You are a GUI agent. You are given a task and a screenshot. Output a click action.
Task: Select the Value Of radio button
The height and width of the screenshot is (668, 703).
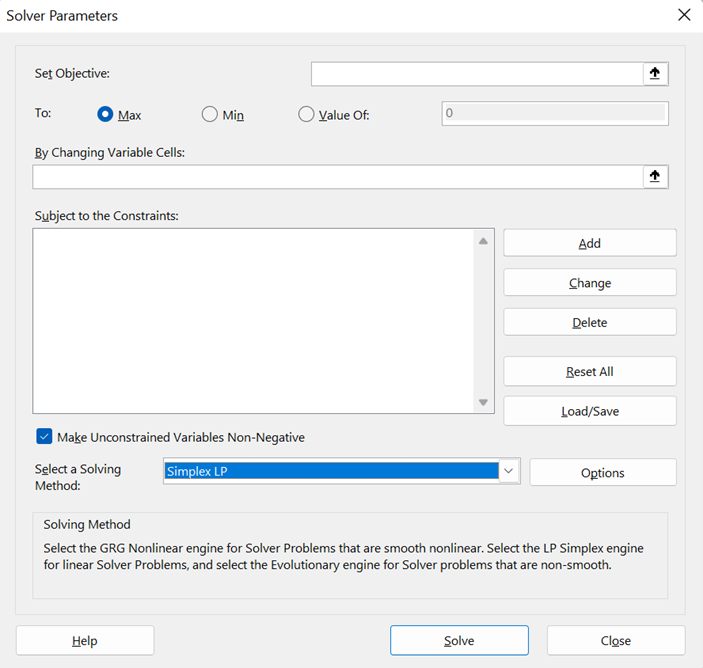[306, 114]
